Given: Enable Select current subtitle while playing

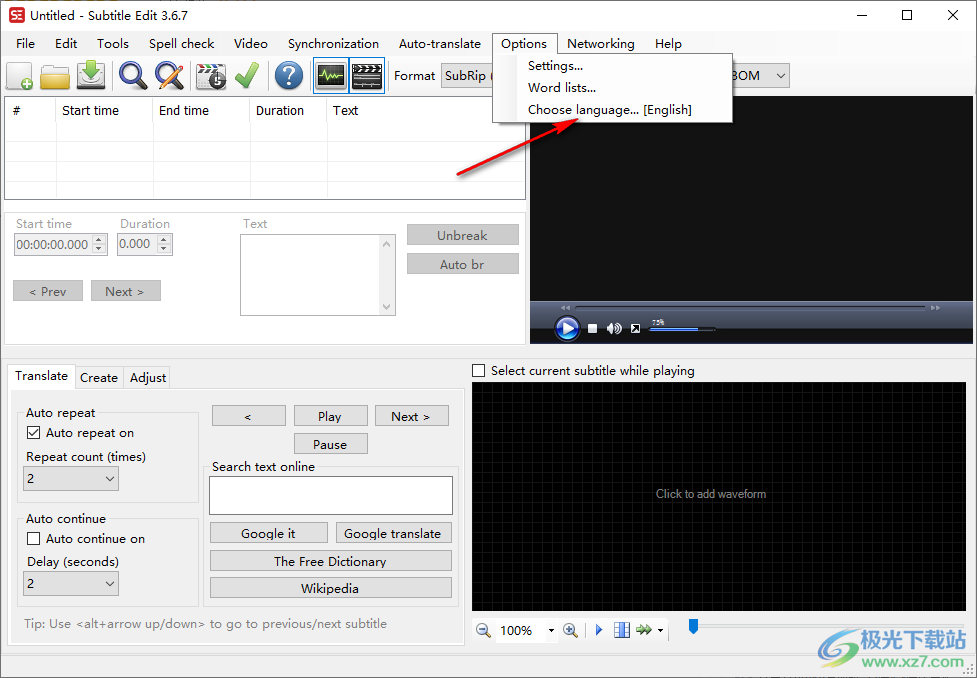Looking at the screenshot, I should [x=479, y=371].
